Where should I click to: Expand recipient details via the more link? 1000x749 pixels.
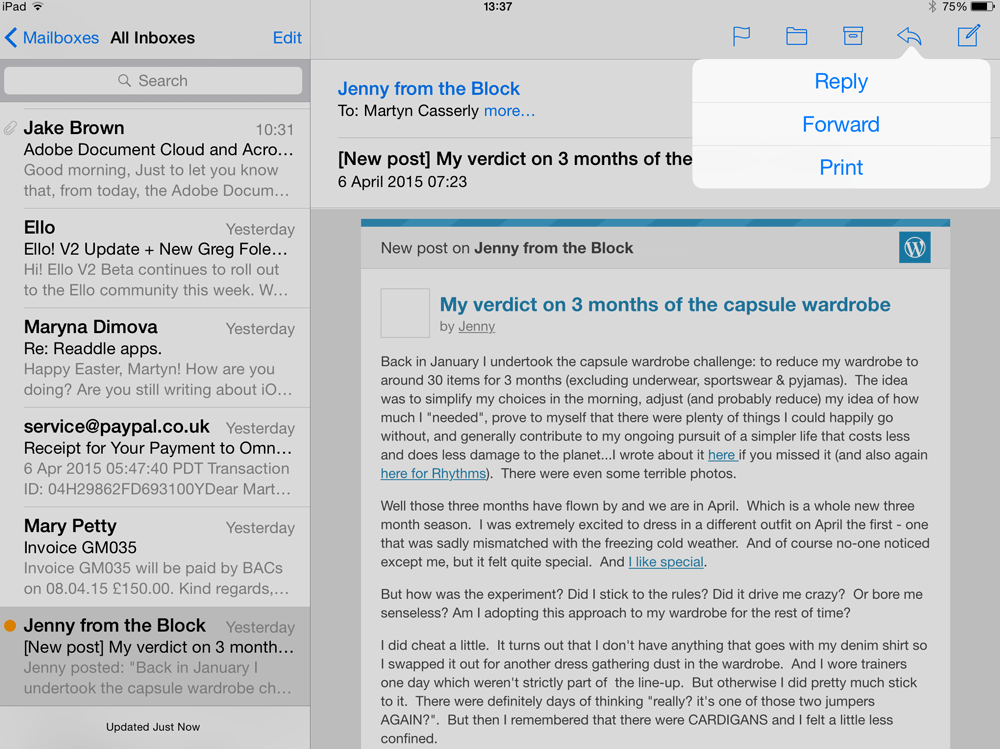509,111
